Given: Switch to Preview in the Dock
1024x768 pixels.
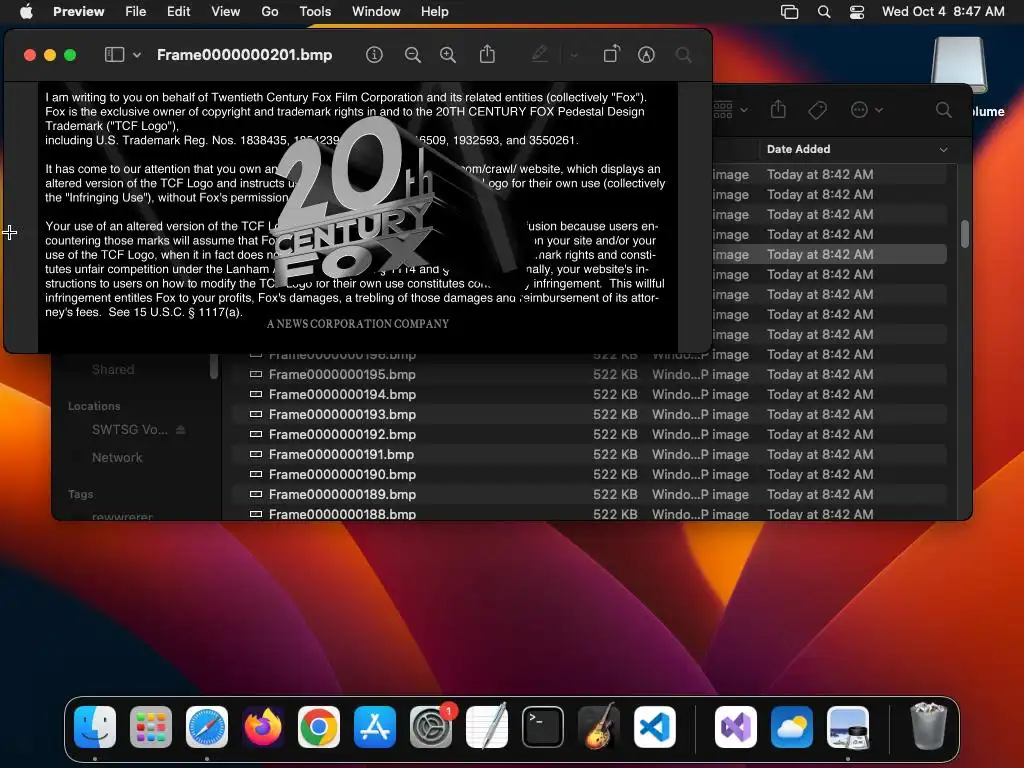Looking at the screenshot, I should click(848, 727).
